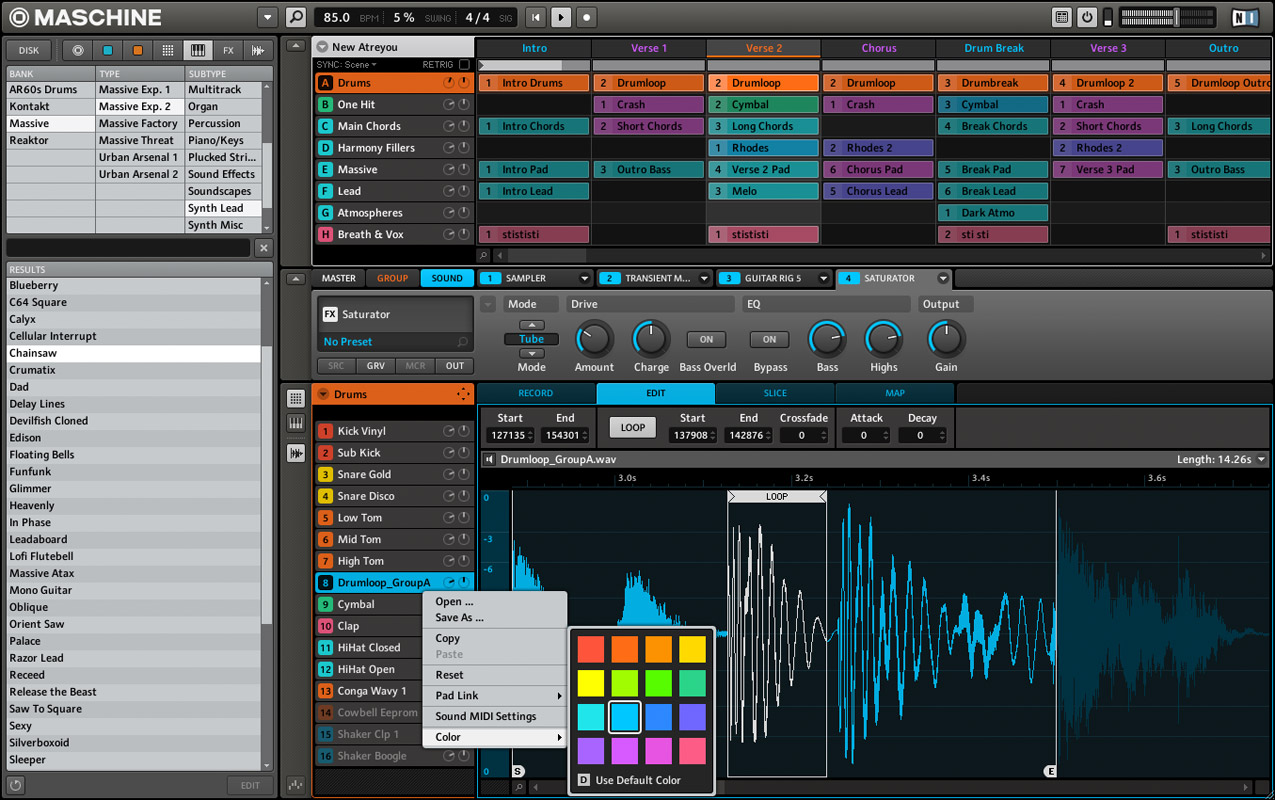The height and width of the screenshot is (800, 1275).
Task: Toggle the GRV button
Action: tap(375, 366)
